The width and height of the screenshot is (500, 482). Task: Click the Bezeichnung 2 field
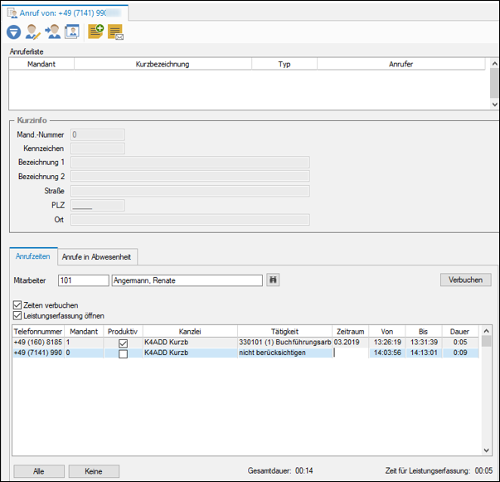(x=190, y=176)
